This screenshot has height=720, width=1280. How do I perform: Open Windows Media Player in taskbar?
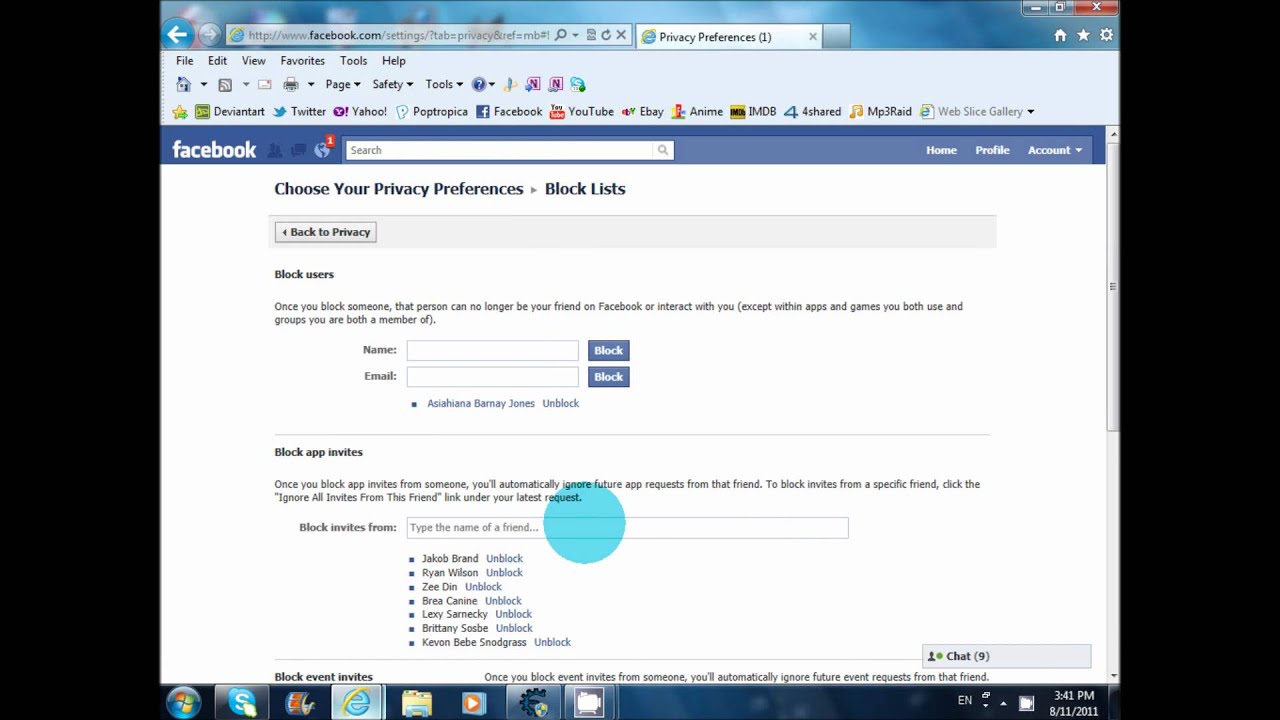click(x=473, y=703)
